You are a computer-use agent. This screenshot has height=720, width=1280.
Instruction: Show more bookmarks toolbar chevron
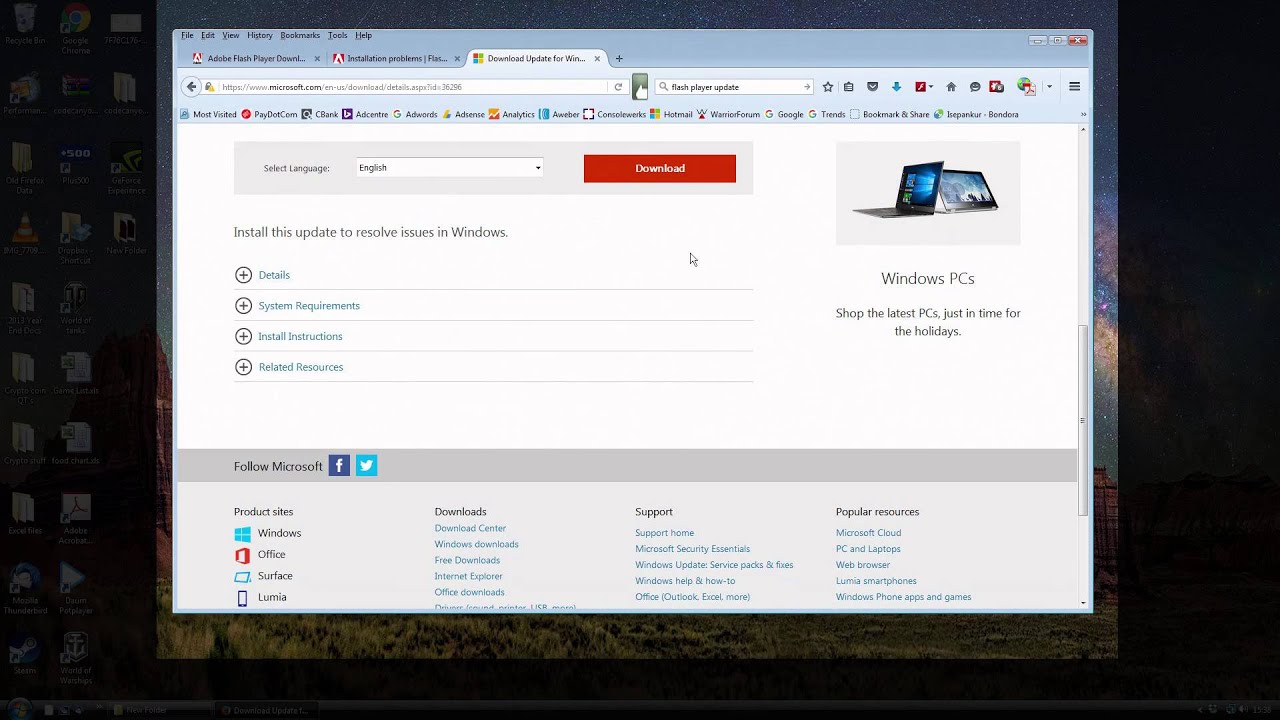[1083, 115]
